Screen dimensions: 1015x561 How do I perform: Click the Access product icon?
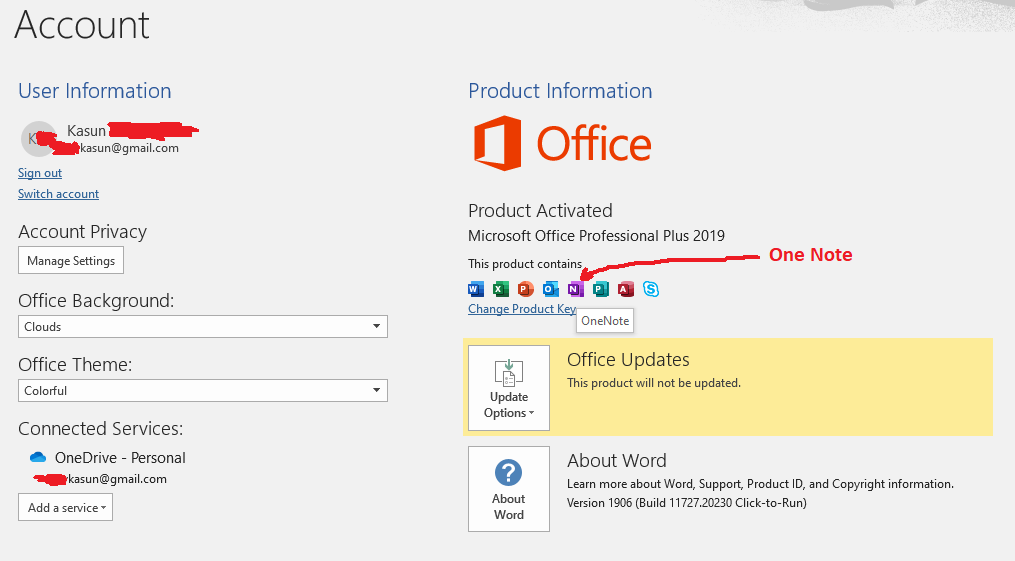click(626, 289)
